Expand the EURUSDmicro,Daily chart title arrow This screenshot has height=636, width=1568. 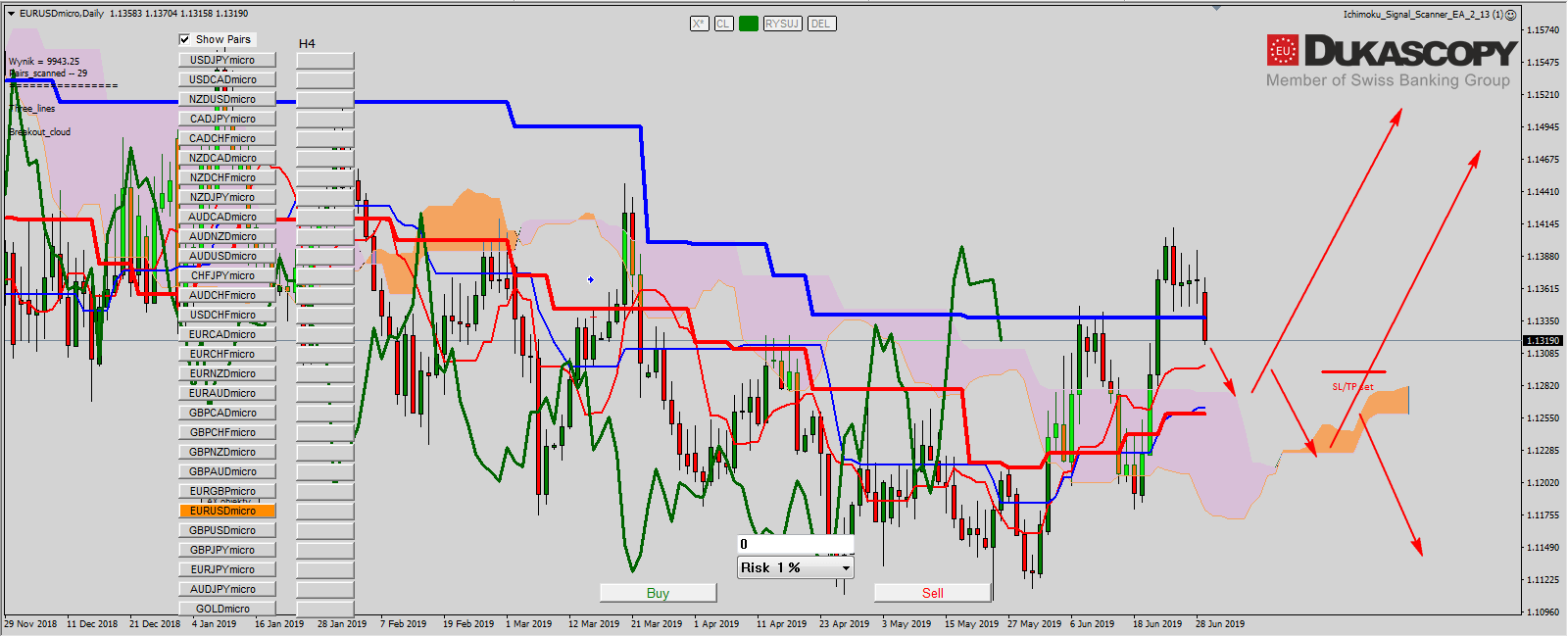point(11,14)
